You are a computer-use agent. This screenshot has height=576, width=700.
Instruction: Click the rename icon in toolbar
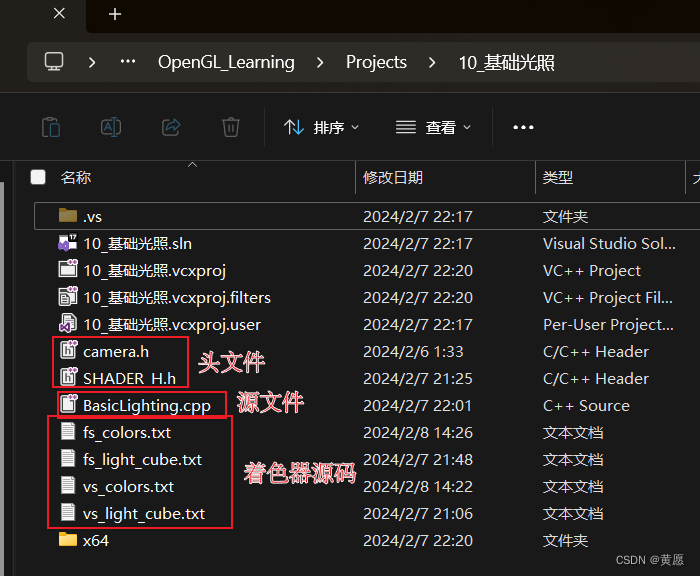click(x=111, y=127)
